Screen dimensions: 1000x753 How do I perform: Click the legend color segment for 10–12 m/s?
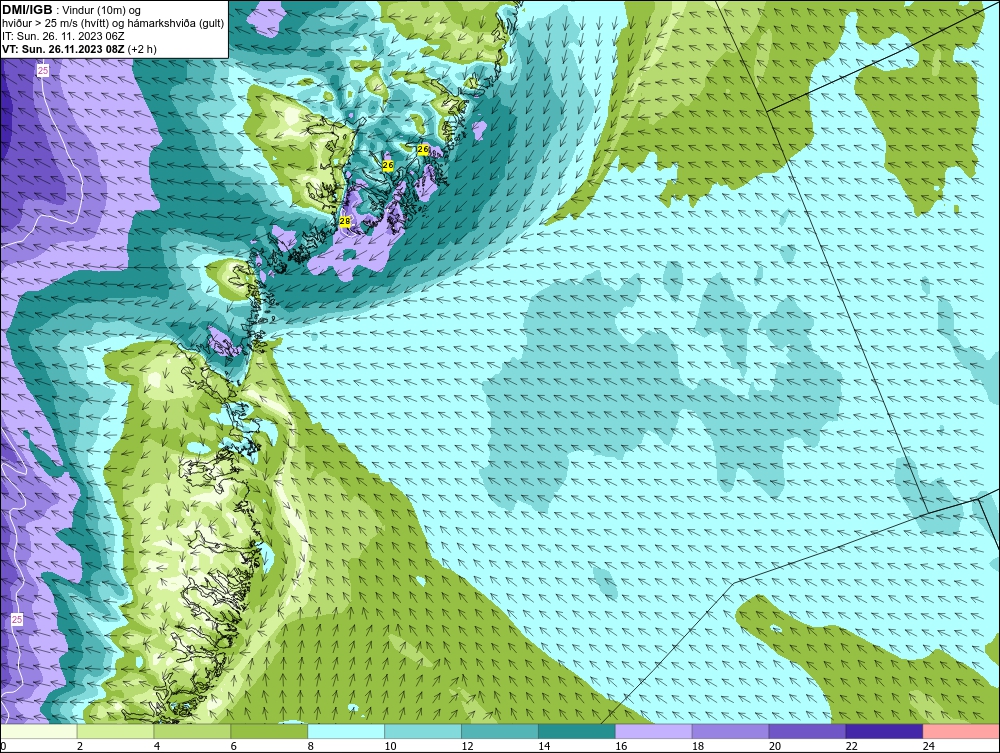(423, 731)
